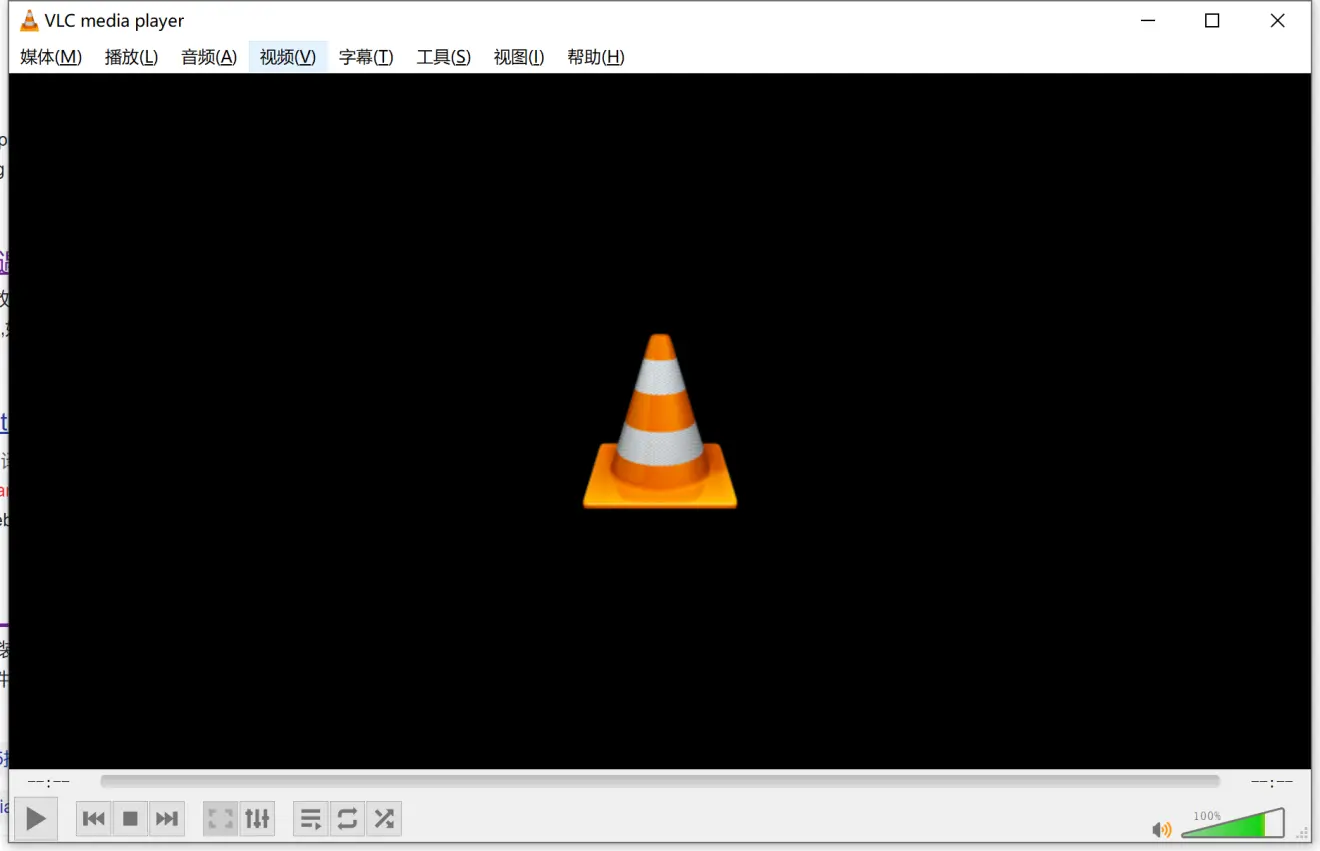Click the remaining time label
The width and height of the screenshot is (1320, 851).
(1272, 781)
